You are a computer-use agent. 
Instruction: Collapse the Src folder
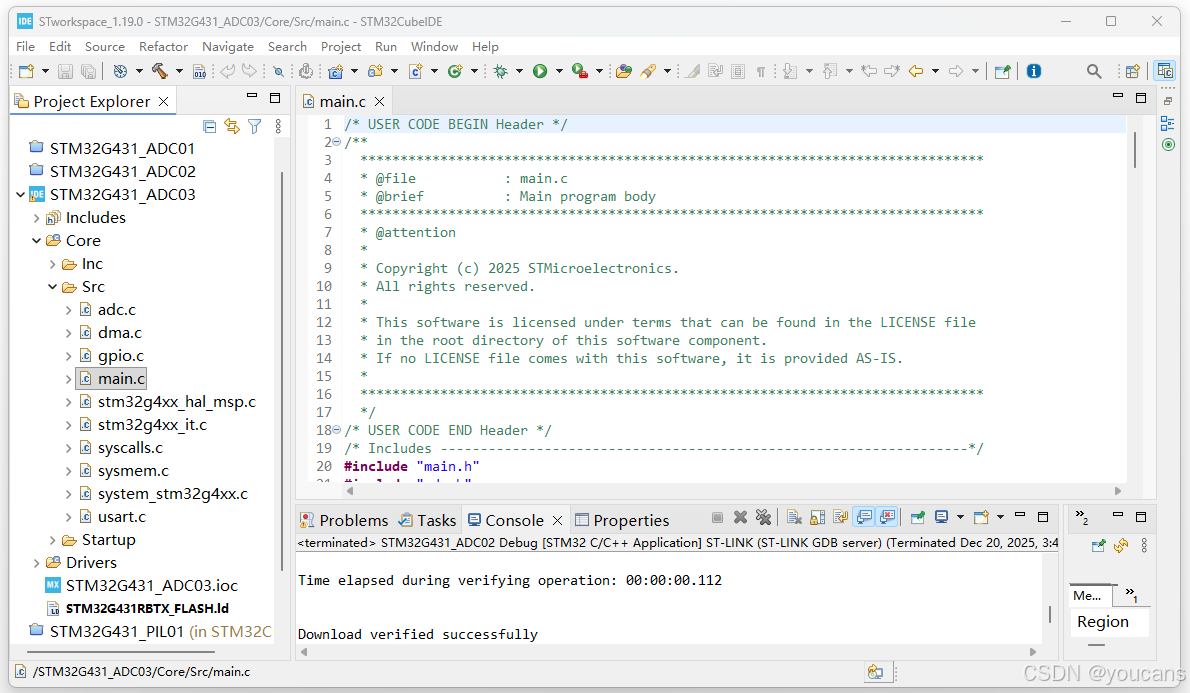tap(52, 287)
